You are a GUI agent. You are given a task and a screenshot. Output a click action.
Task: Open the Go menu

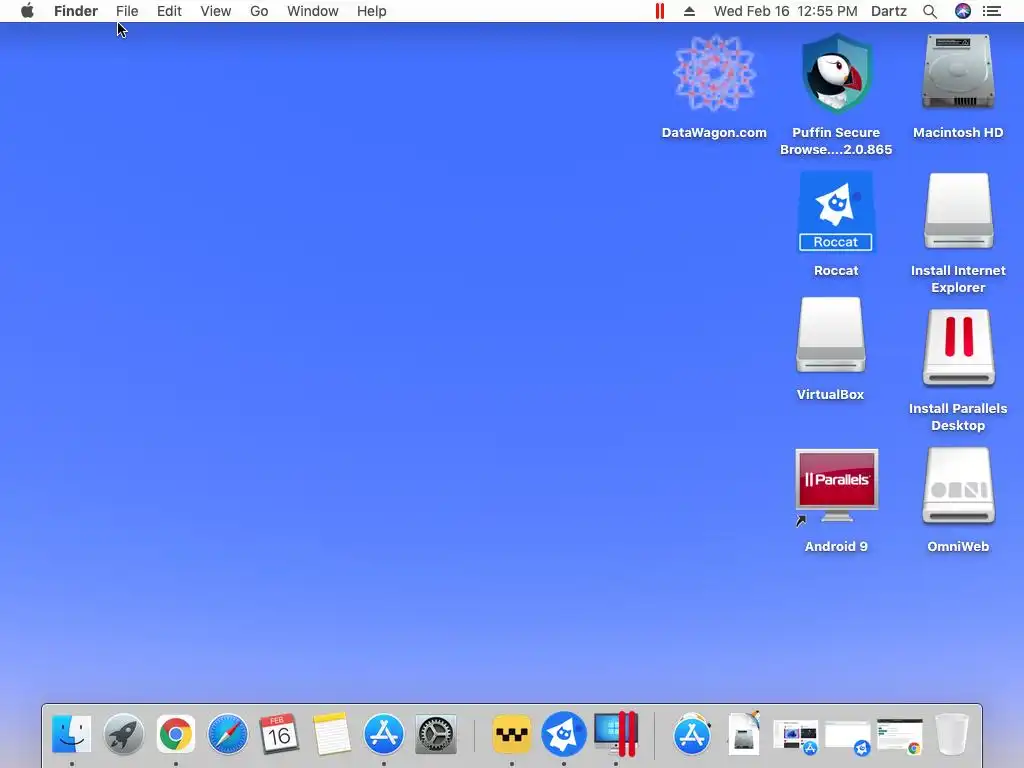(x=259, y=11)
